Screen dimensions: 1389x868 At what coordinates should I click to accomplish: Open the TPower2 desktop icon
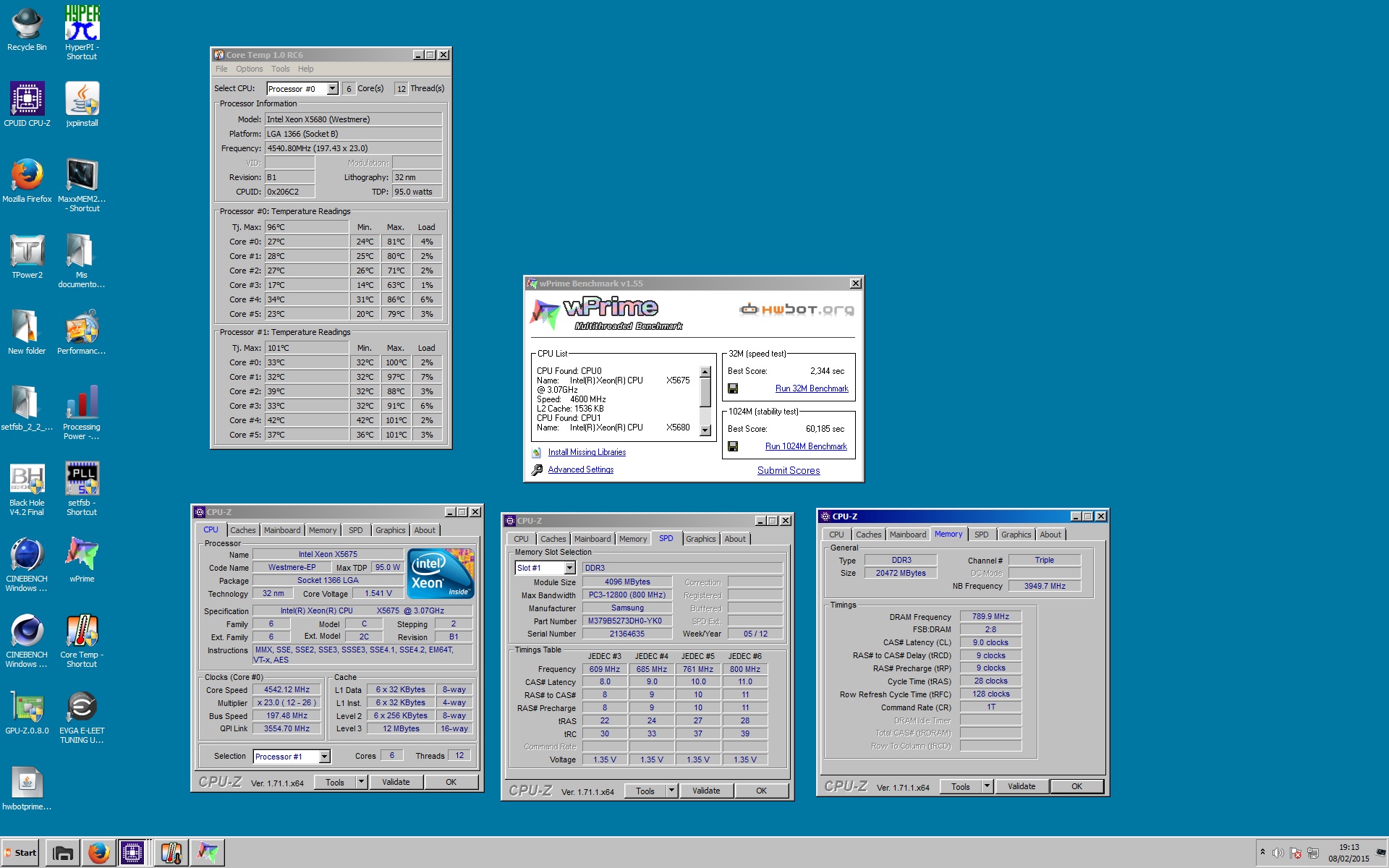[27, 257]
